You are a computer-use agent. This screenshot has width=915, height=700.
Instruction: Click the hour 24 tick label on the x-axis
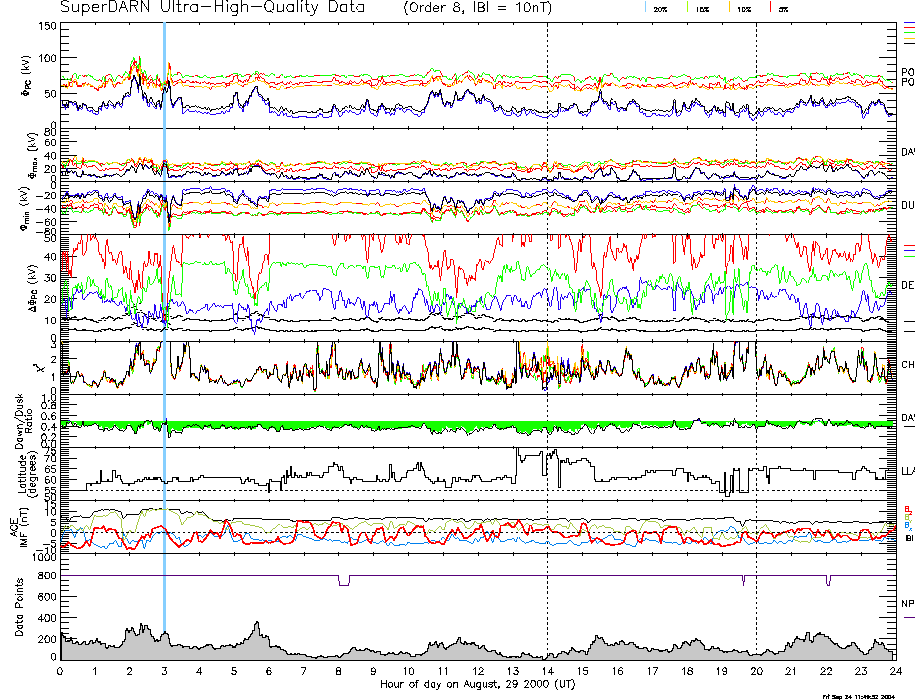[896, 671]
